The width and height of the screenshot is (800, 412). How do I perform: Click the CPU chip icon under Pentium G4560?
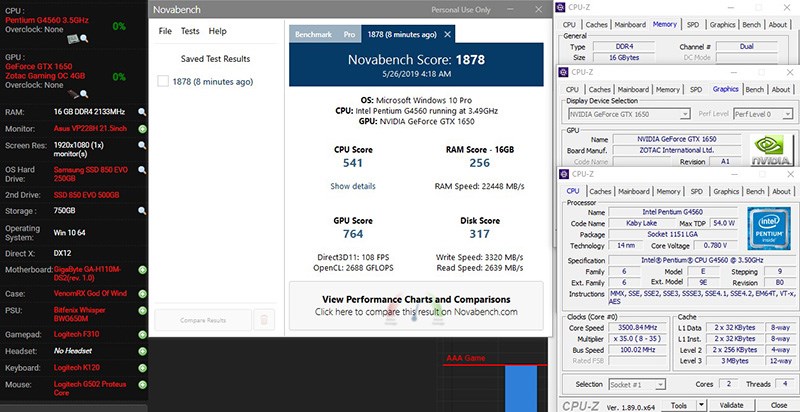point(73,38)
